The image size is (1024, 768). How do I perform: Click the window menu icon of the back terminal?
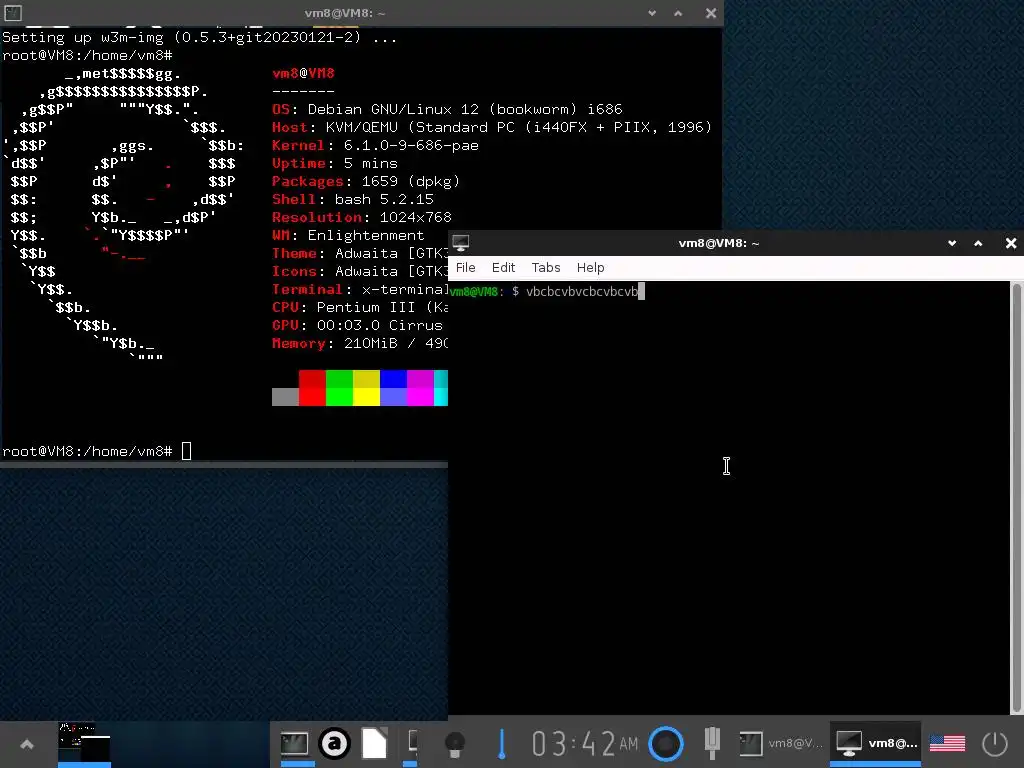pos(12,12)
